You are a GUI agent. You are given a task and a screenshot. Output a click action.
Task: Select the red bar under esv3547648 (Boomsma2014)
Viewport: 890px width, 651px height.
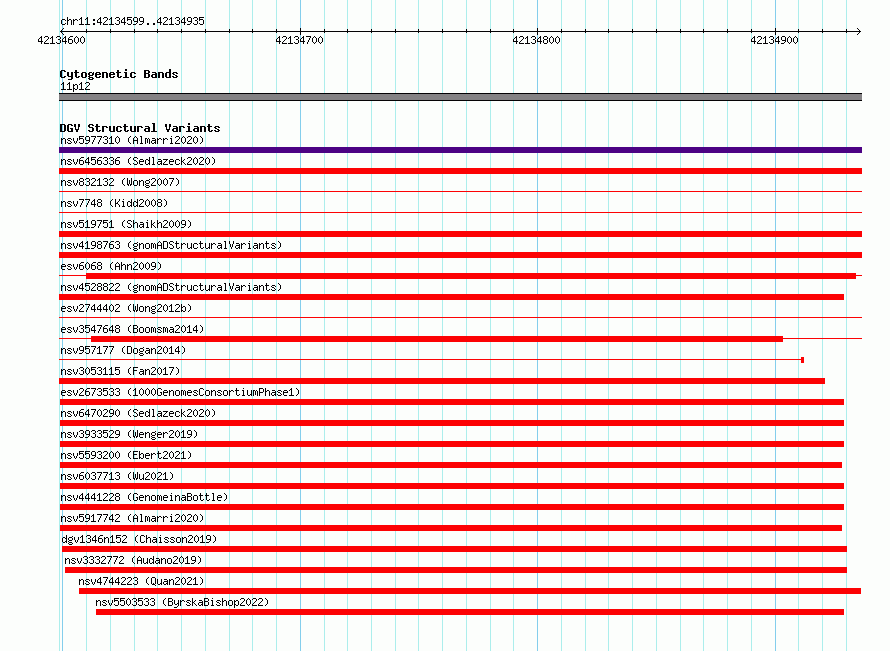coord(437,339)
